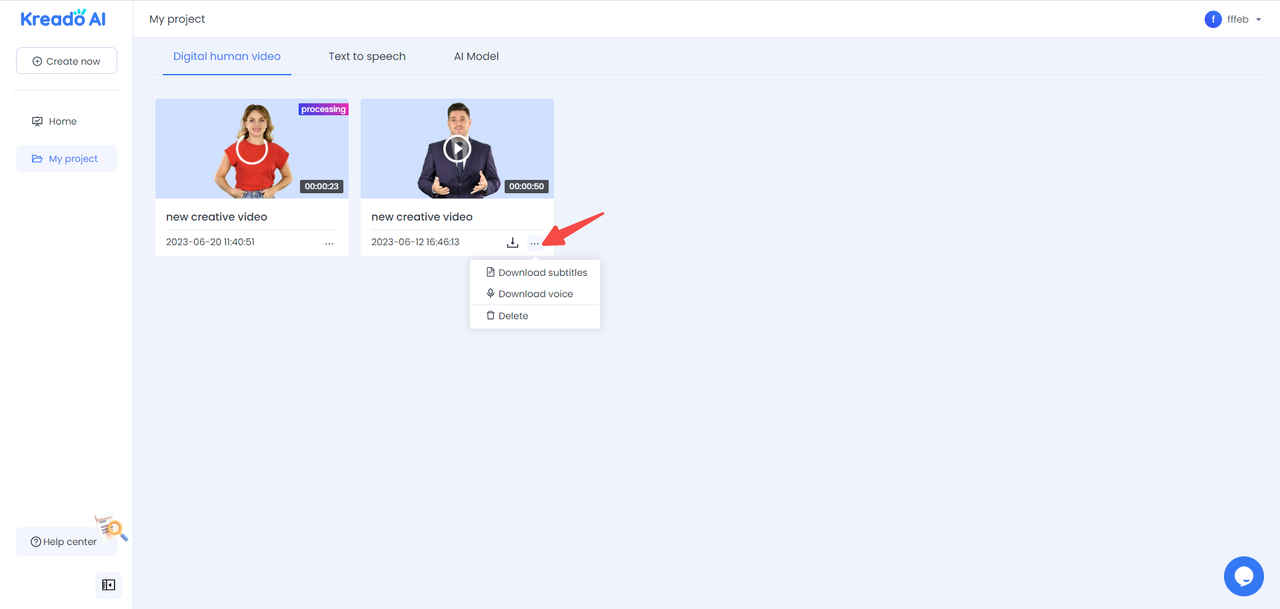
Task: Open the processing video thumbnail of woman
Action: 252,148
